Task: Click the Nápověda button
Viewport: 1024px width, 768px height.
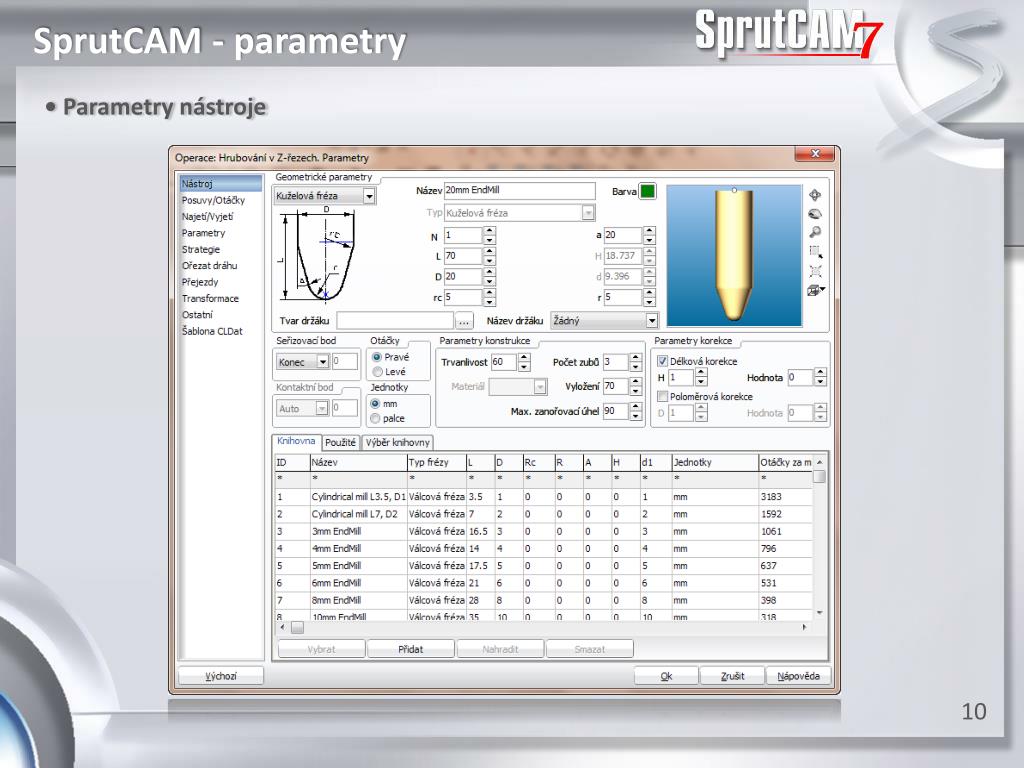Action: pos(798,676)
